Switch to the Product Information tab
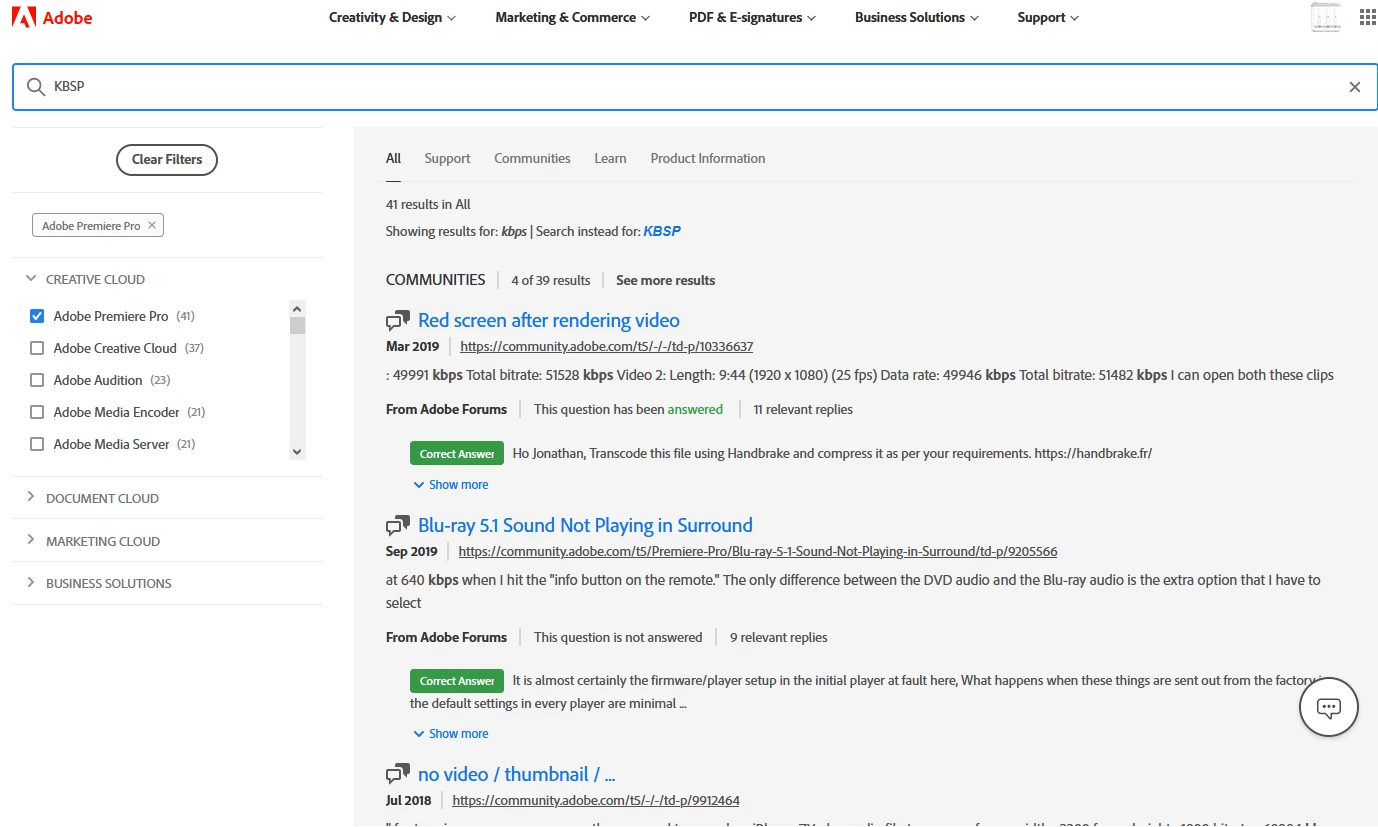1378x827 pixels. coord(708,158)
